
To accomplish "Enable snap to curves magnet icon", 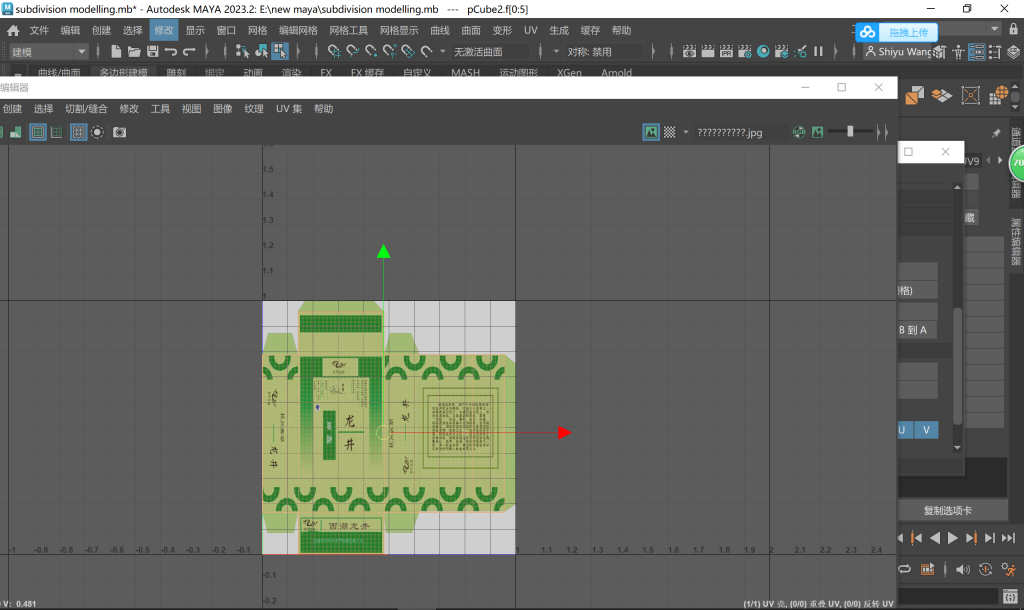I will point(353,52).
